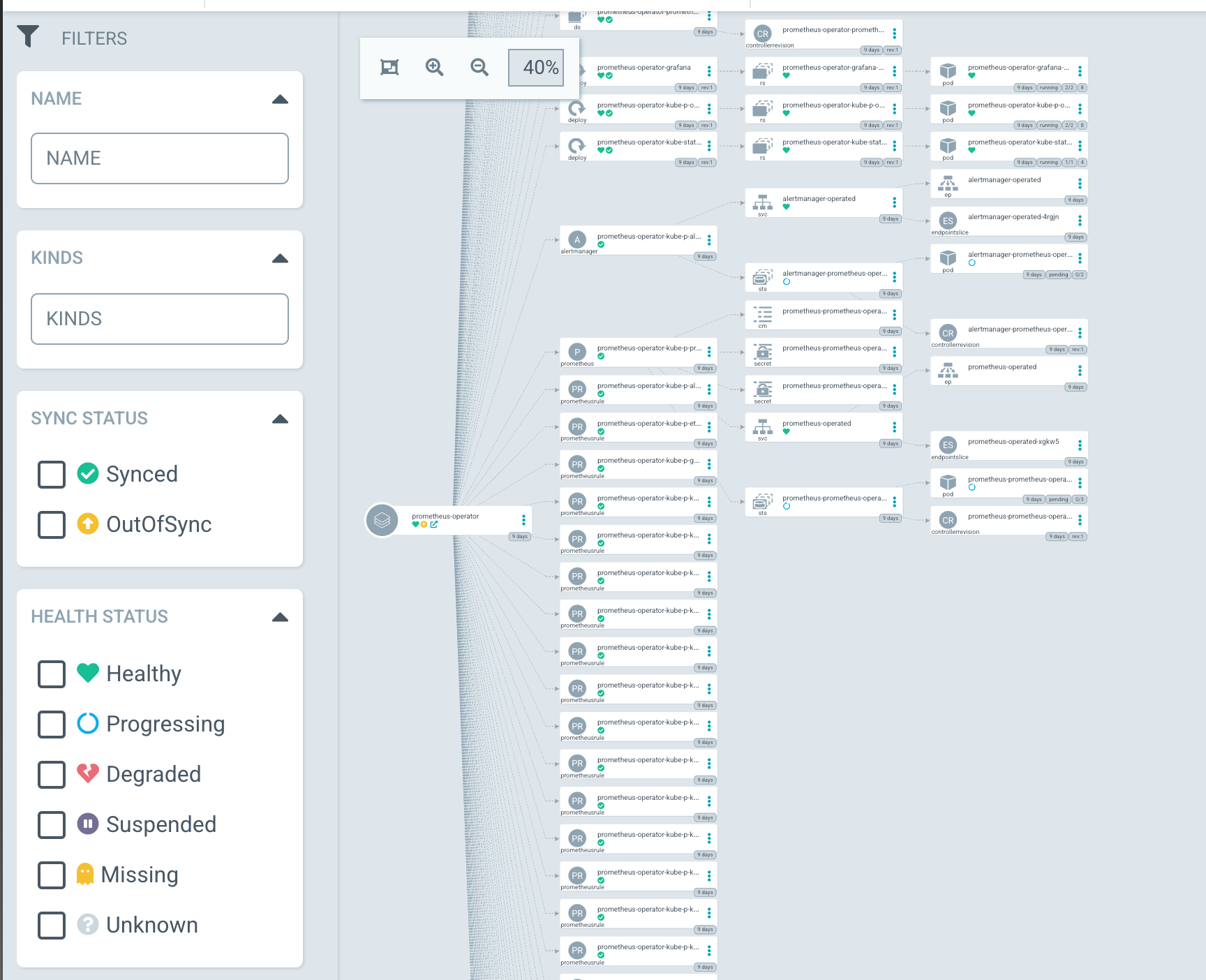Image resolution: width=1206 pixels, height=980 pixels.
Task: Click the Filters funnel icon
Action: coord(28,36)
